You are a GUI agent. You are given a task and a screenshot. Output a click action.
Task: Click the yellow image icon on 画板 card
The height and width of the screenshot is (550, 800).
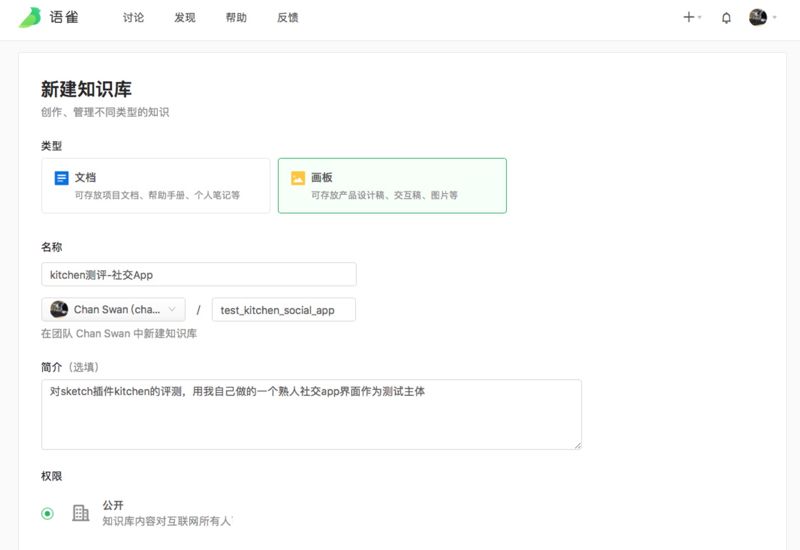pos(298,178)
